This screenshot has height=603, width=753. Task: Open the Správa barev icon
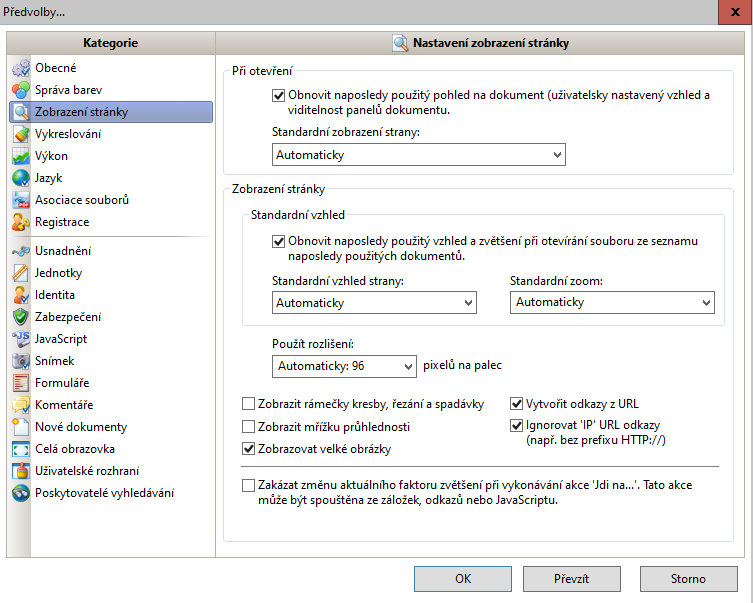click(x=21, y=90)
